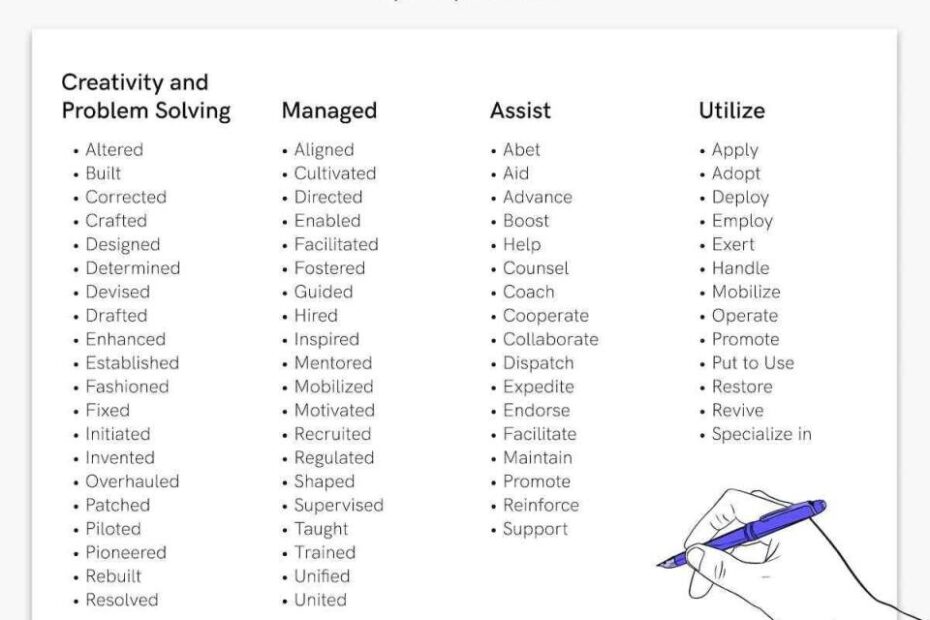Click the blue pen in the drawing
Screen dimensions: 930x620
pos(741,533)
